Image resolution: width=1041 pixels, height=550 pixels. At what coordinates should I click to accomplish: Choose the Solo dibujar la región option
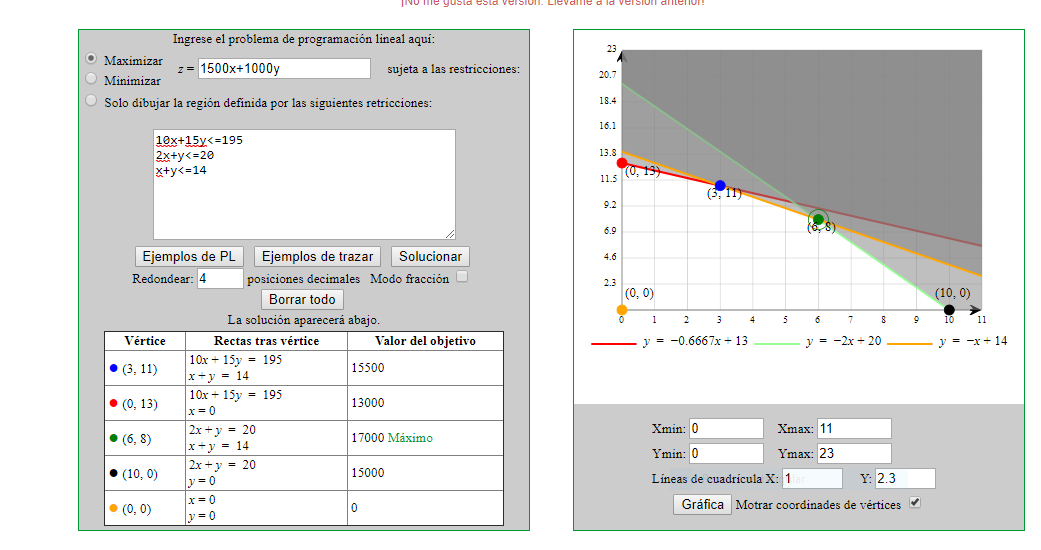92,101
